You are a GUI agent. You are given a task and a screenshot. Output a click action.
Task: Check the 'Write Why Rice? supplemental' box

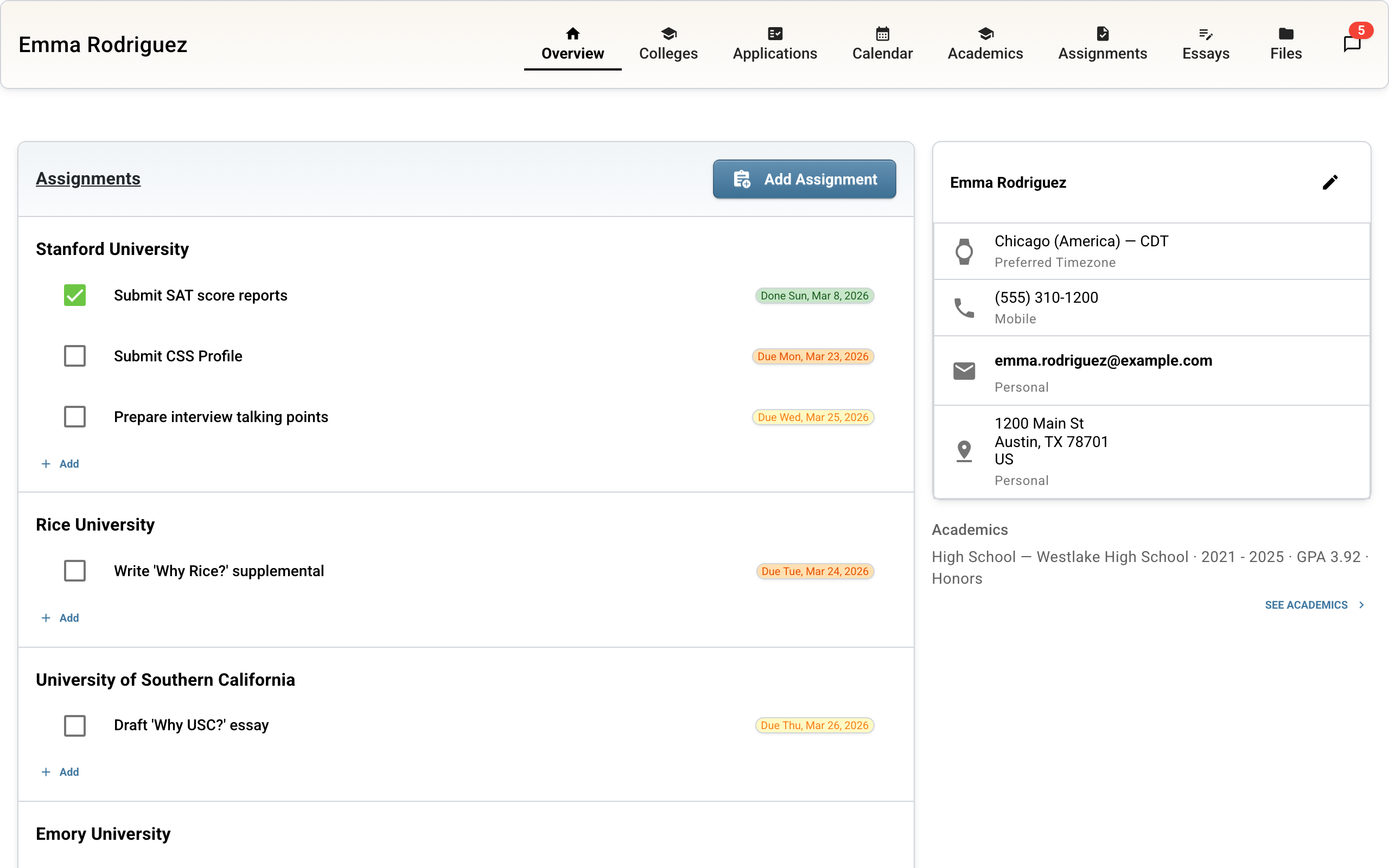75,570
